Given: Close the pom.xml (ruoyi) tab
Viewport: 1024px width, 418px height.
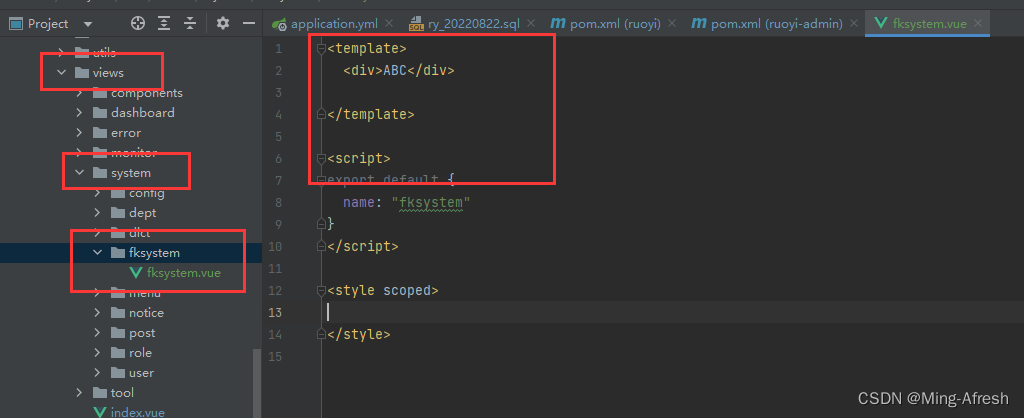Looking at the screenshot, I should (673, 23).
